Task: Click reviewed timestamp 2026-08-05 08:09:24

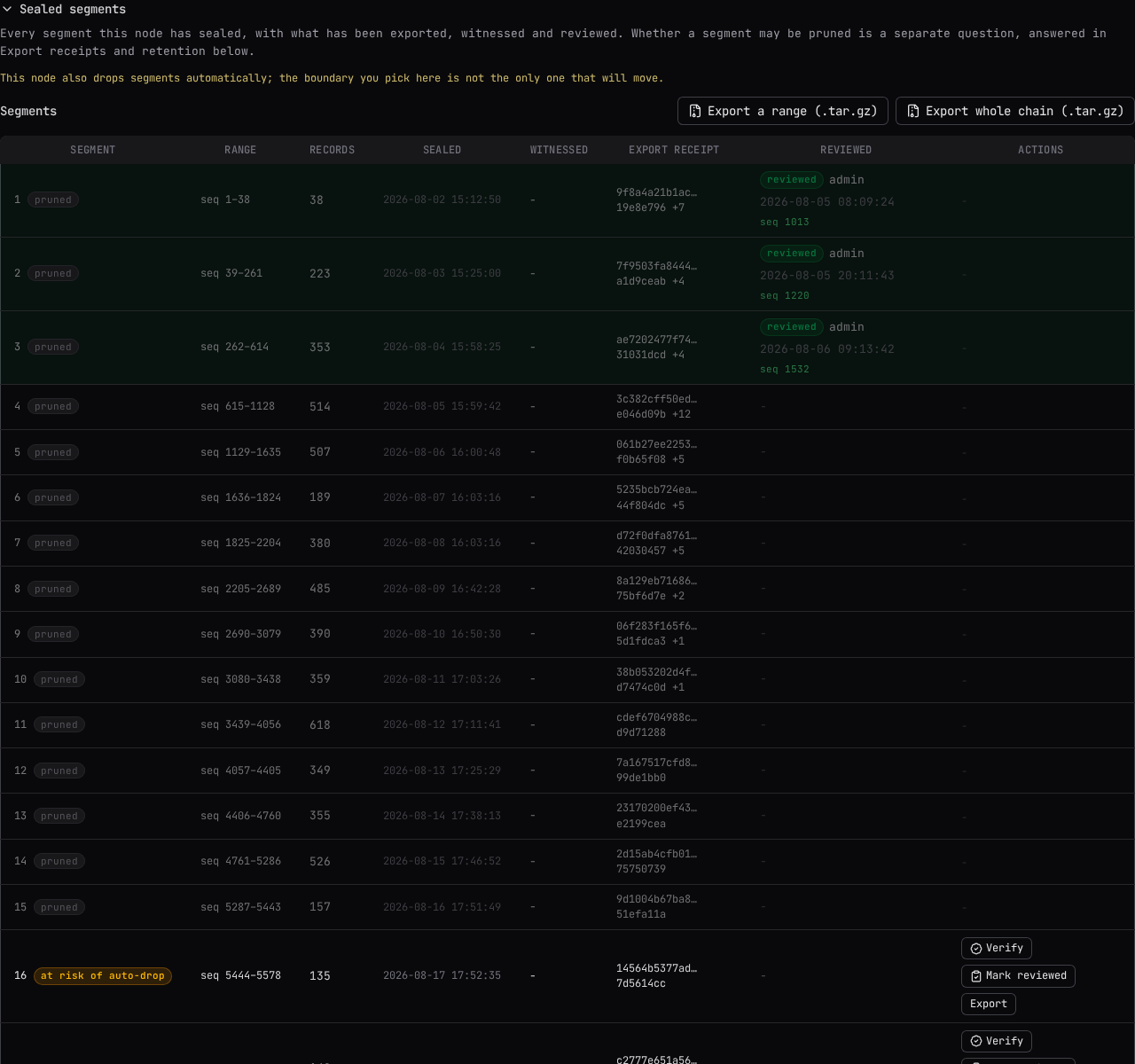Action: pos(827,201)
